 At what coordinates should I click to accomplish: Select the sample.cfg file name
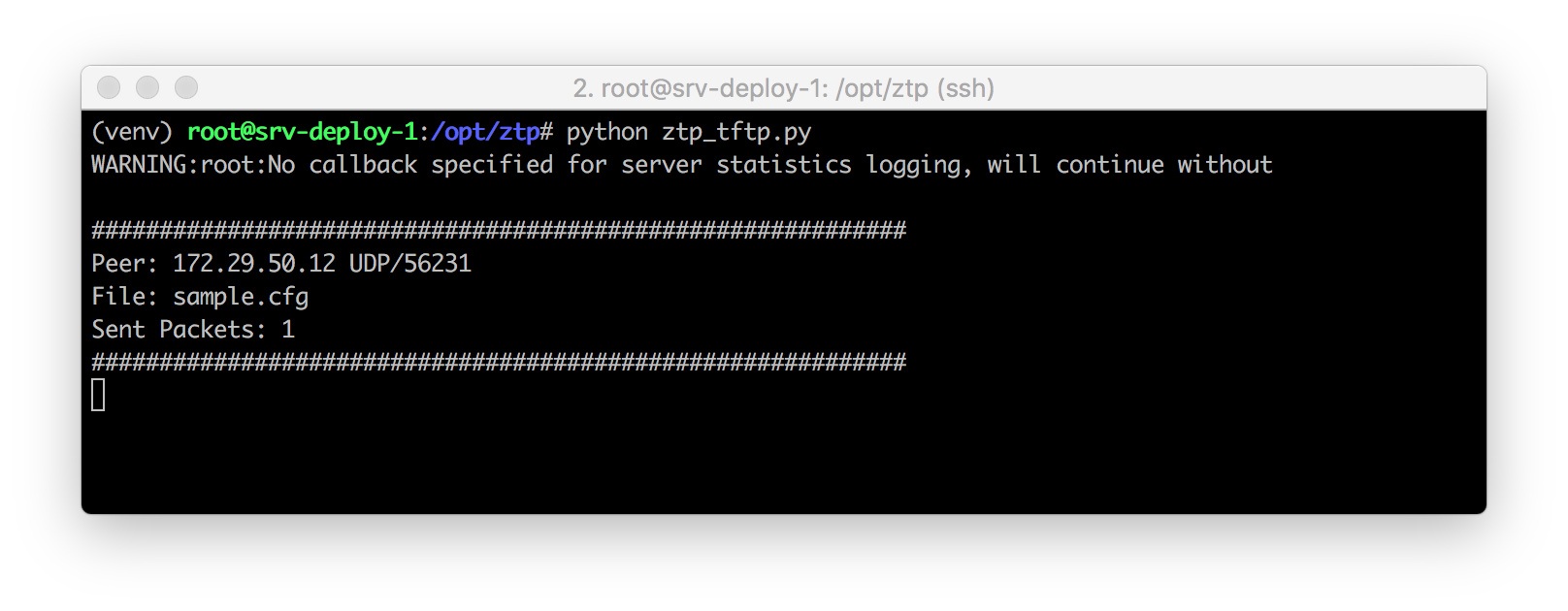[240, 296]
